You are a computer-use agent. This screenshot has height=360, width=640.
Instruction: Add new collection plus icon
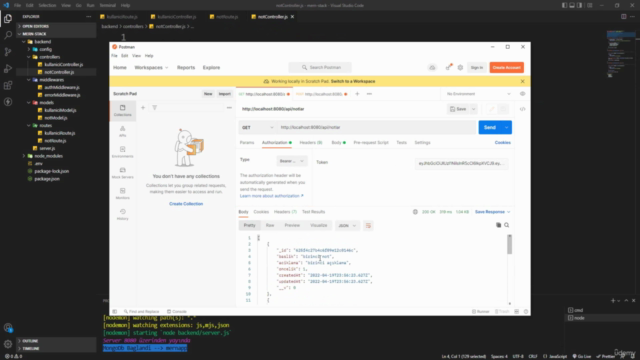[x=143, y=108]
